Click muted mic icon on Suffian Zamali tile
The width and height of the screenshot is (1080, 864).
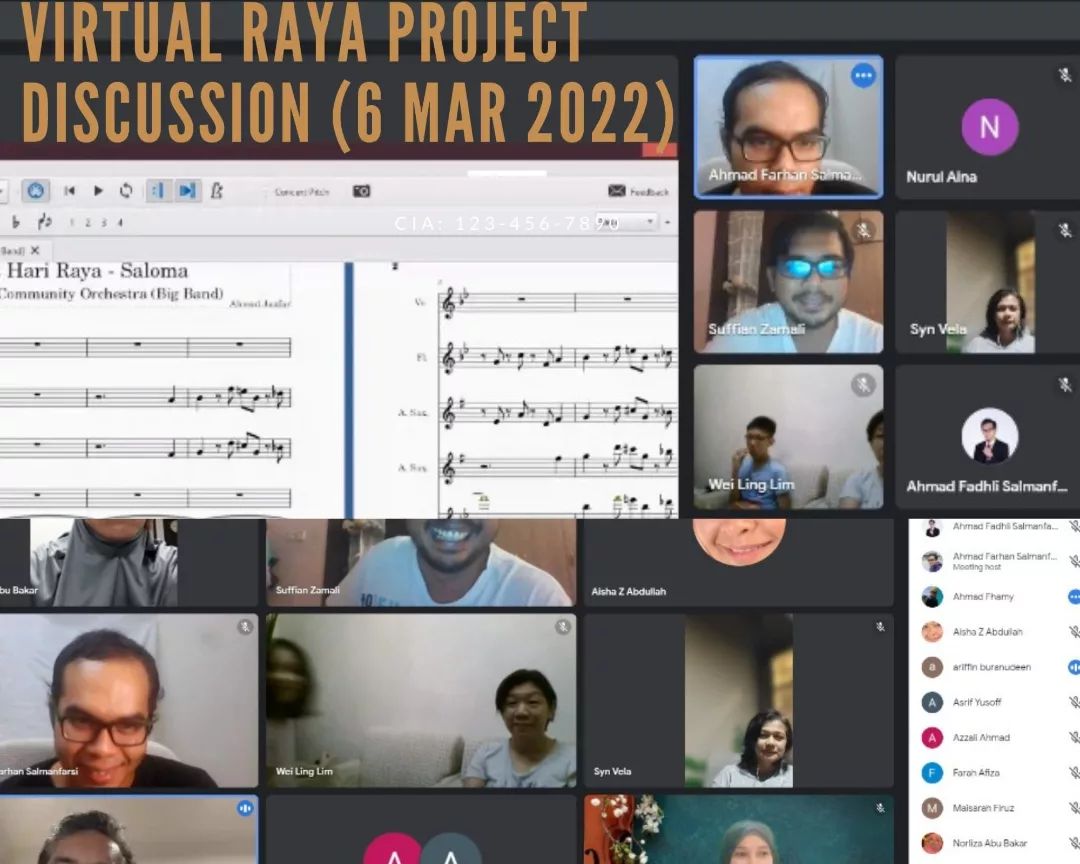tap(863, 229)
